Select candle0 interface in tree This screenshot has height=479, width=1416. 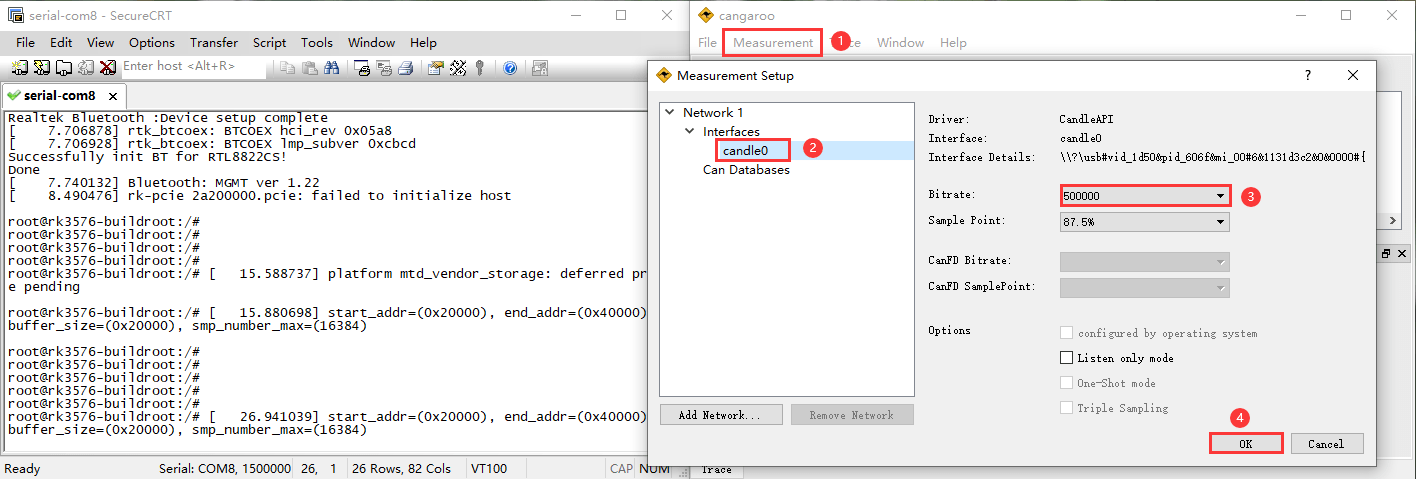(746, 150)
